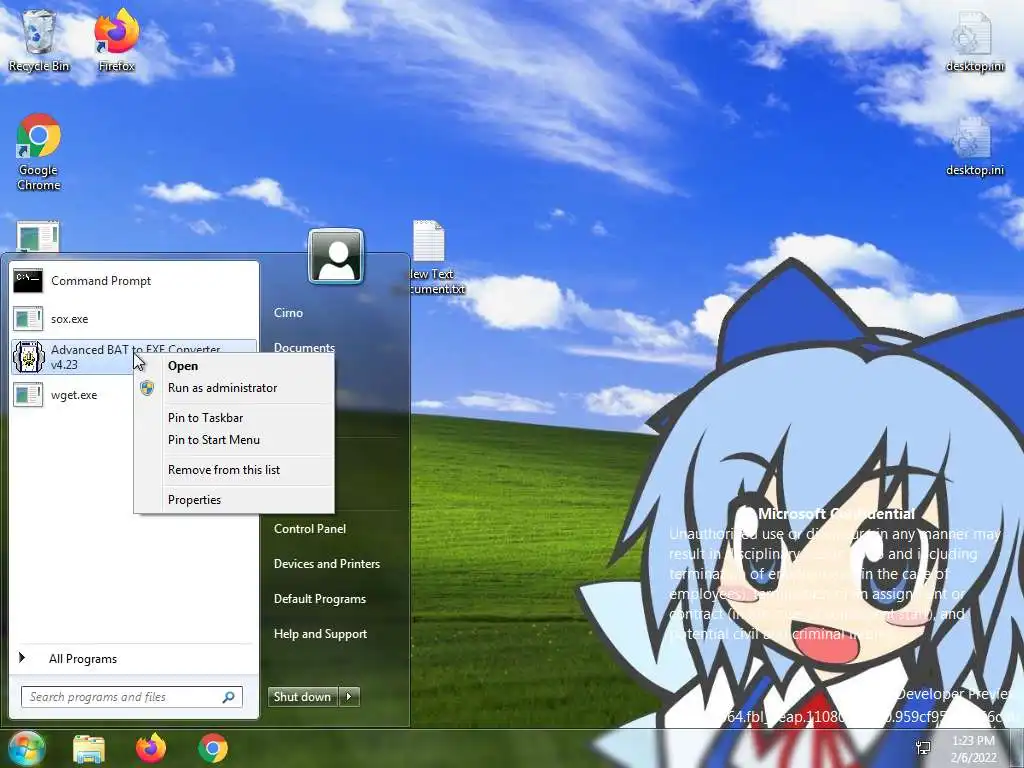The width and height of the screenshot is (1024, 768).
Task: Choose Run as administrator in context menu
Action: 223,388
